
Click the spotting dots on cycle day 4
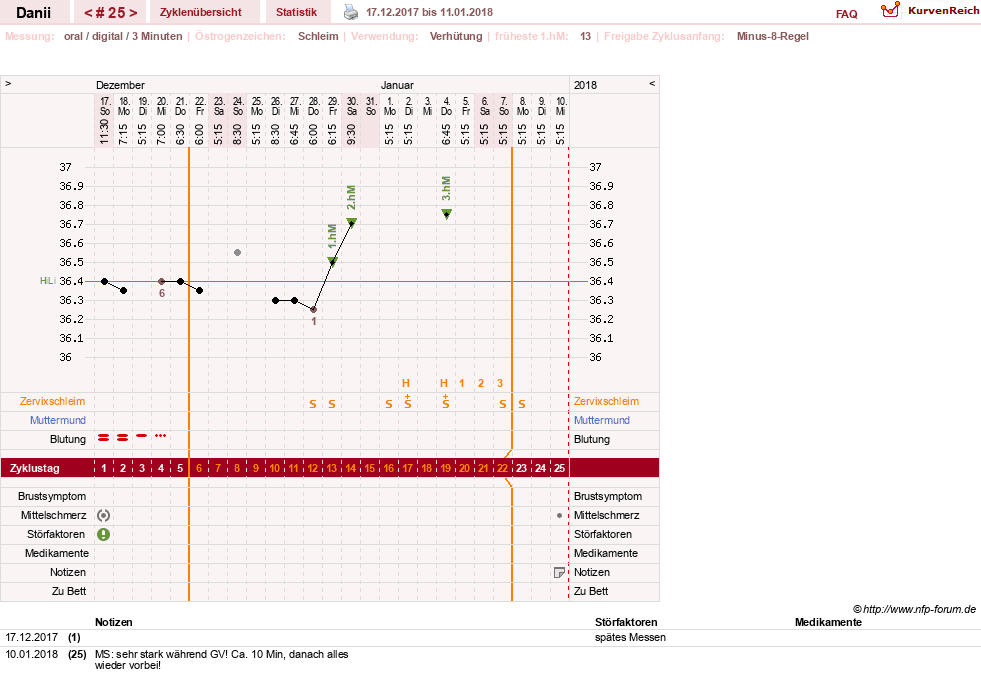pos(161,435)
